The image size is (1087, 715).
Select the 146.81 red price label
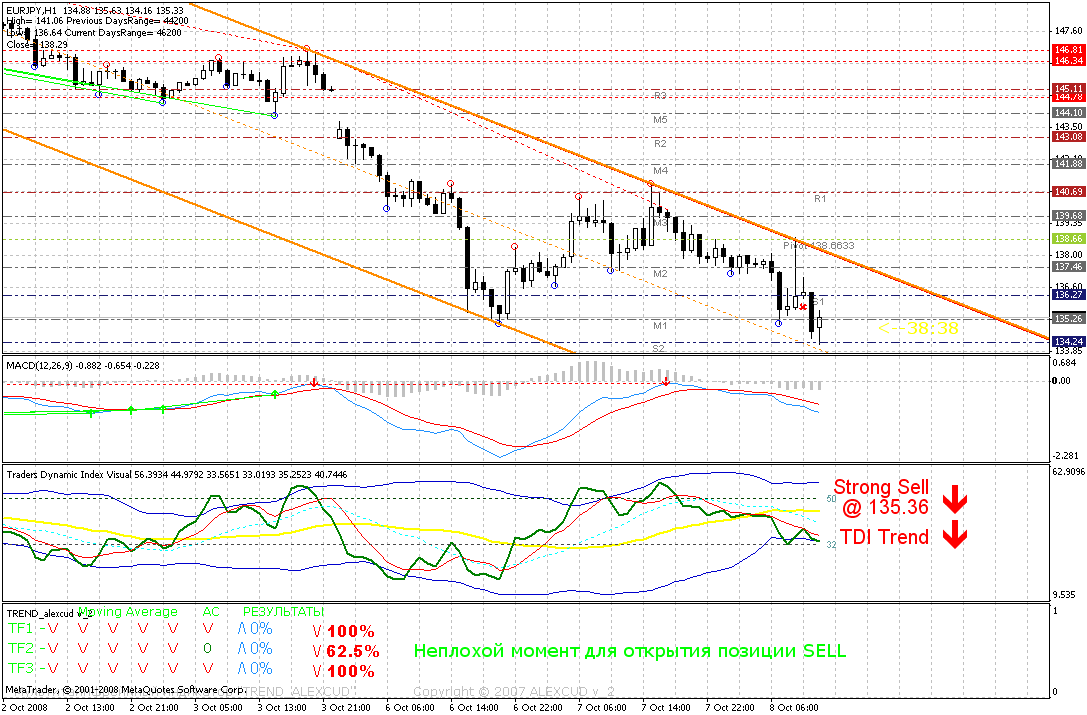click(1068, 50)
